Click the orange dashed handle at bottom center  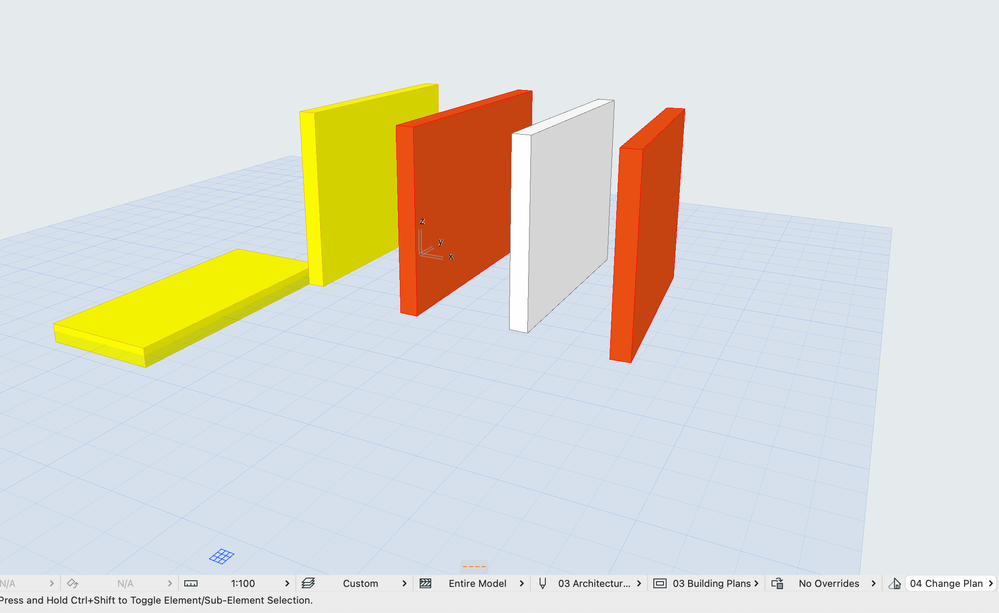[x=474, y=566]
